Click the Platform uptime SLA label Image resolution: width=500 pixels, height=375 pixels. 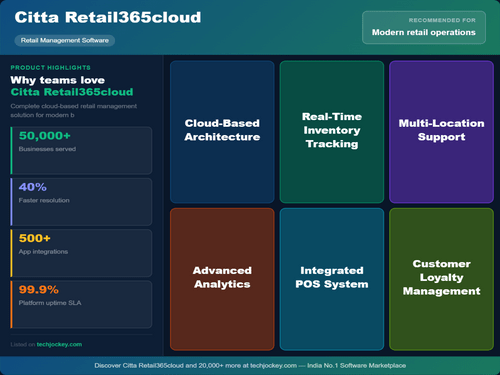click(x=50, y=303)
